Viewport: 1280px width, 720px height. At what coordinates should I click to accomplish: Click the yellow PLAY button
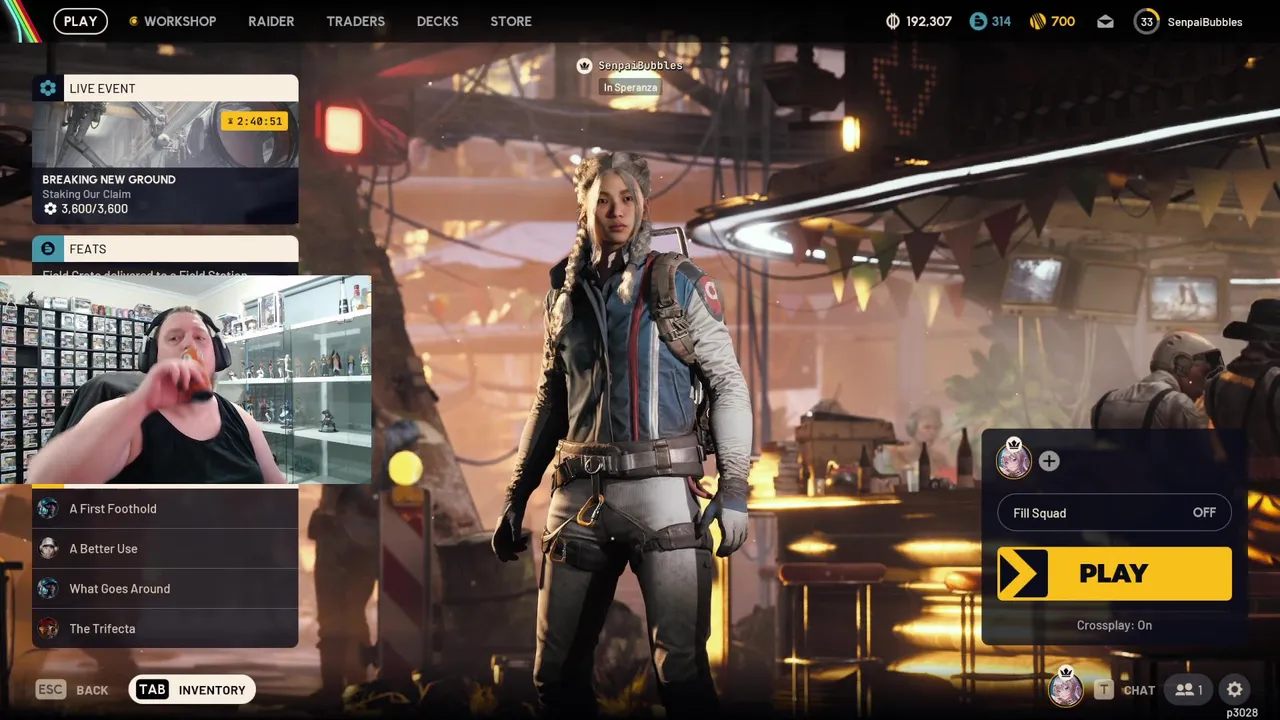click(x=1114, y=573)
